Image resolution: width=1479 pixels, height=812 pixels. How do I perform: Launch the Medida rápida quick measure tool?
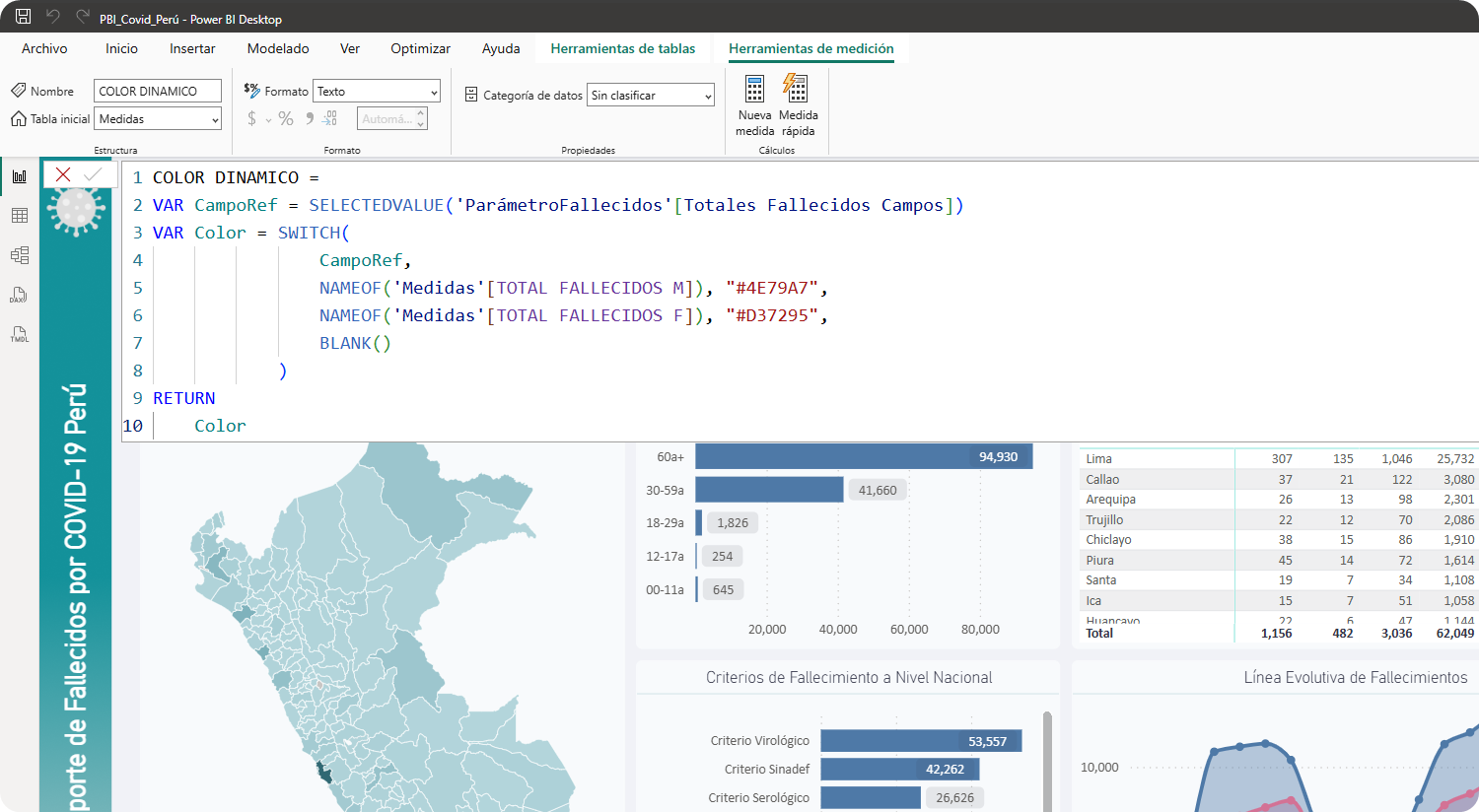click(x=798, y=105)
